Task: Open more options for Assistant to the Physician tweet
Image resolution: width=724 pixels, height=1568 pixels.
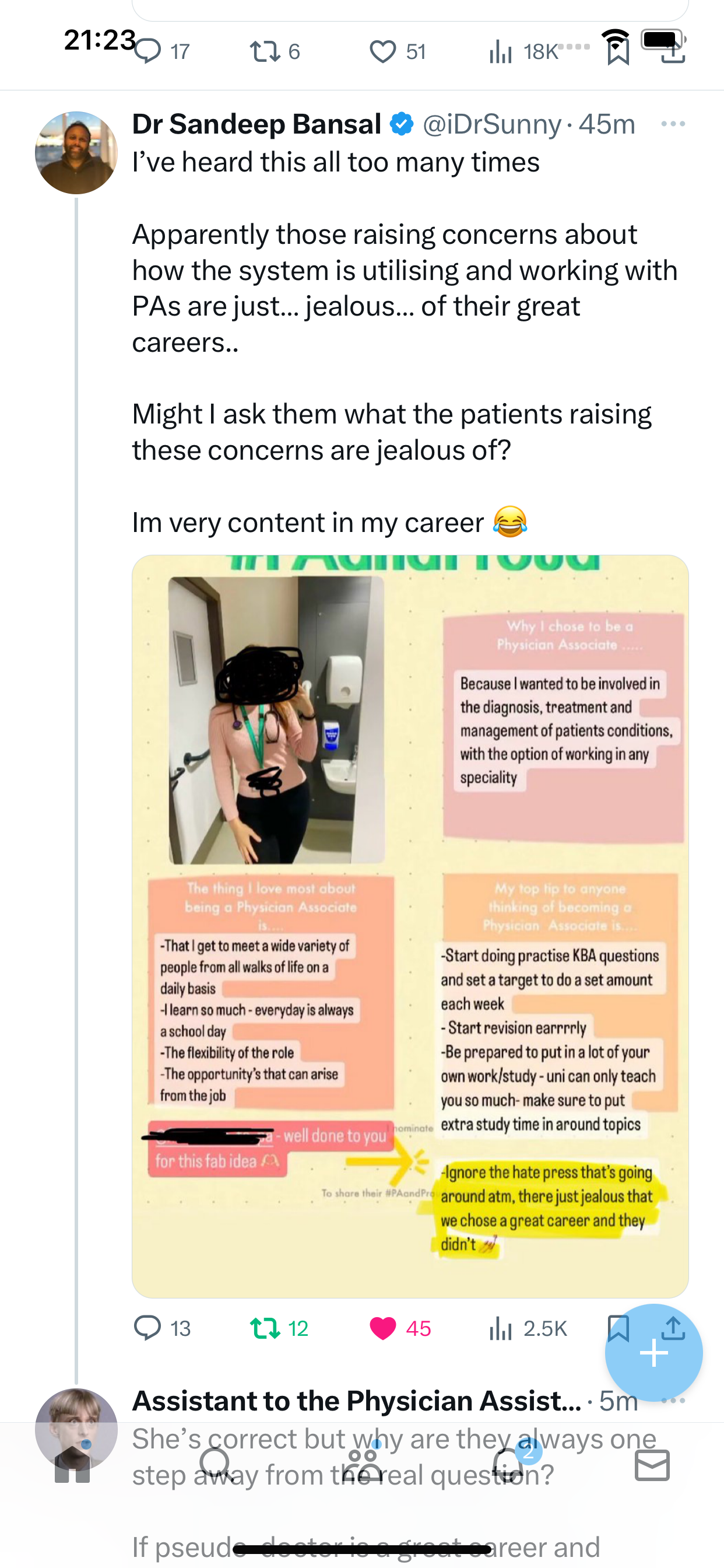Action: (673, 1400)
